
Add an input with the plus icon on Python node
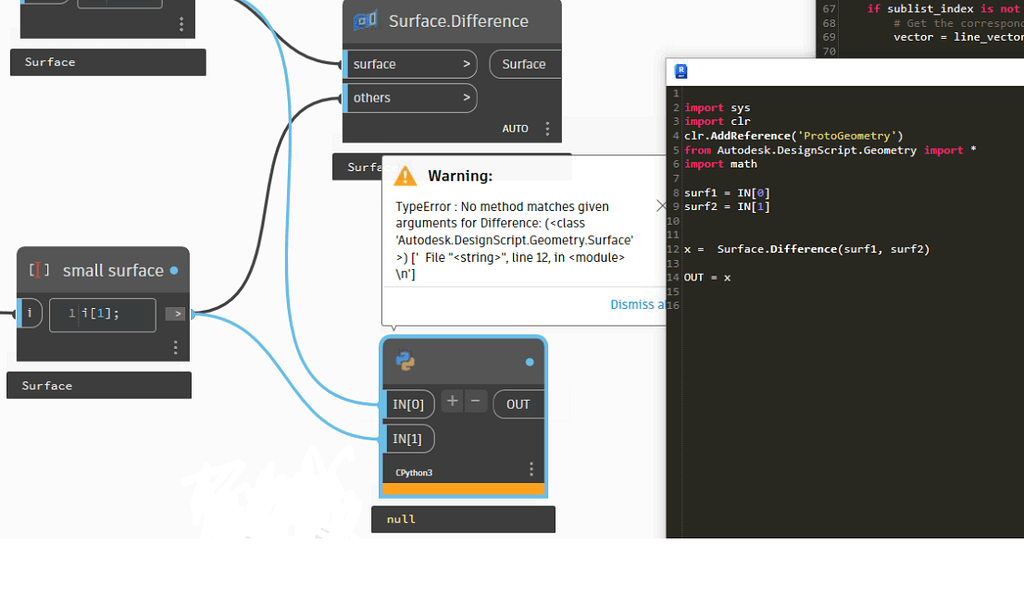(452, 403)
